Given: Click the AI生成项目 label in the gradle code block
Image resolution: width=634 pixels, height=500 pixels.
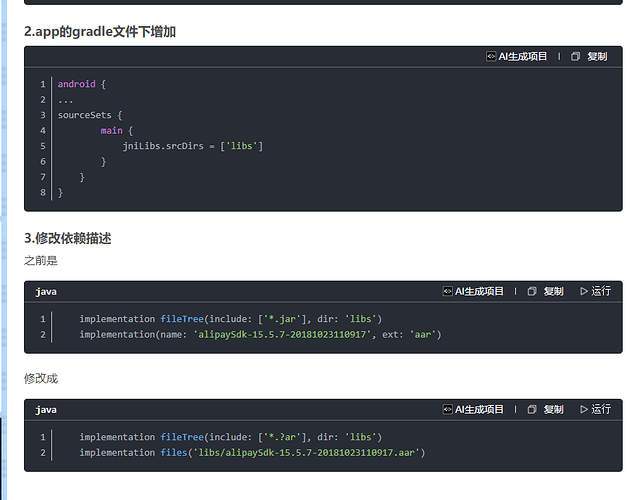Looking at the screenshot, I should 522,57.
